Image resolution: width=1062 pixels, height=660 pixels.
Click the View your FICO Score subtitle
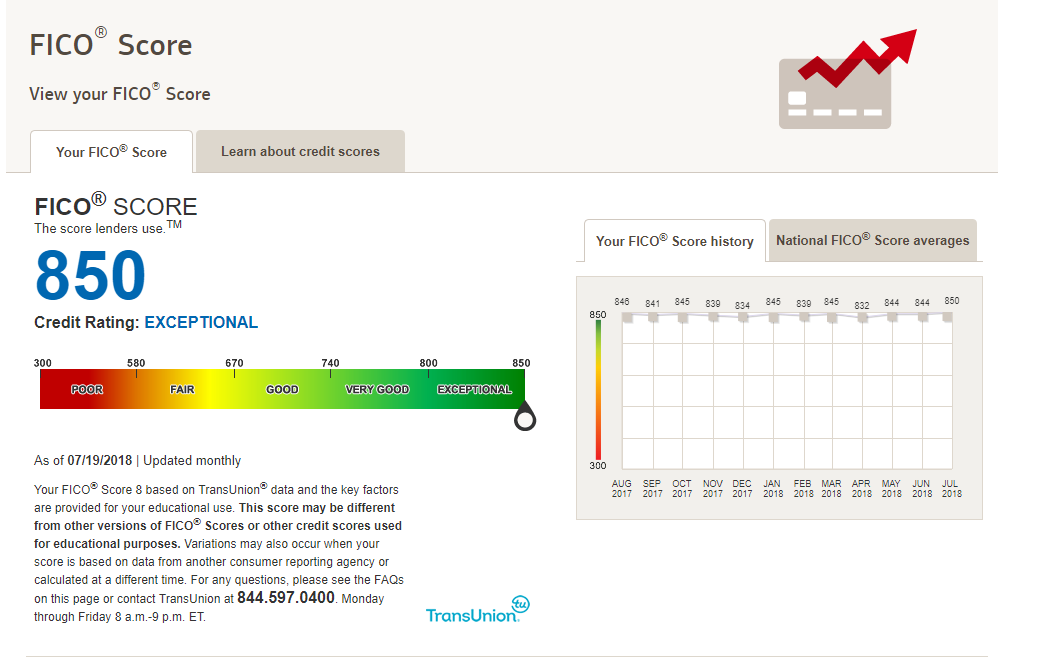click(120, 93)
